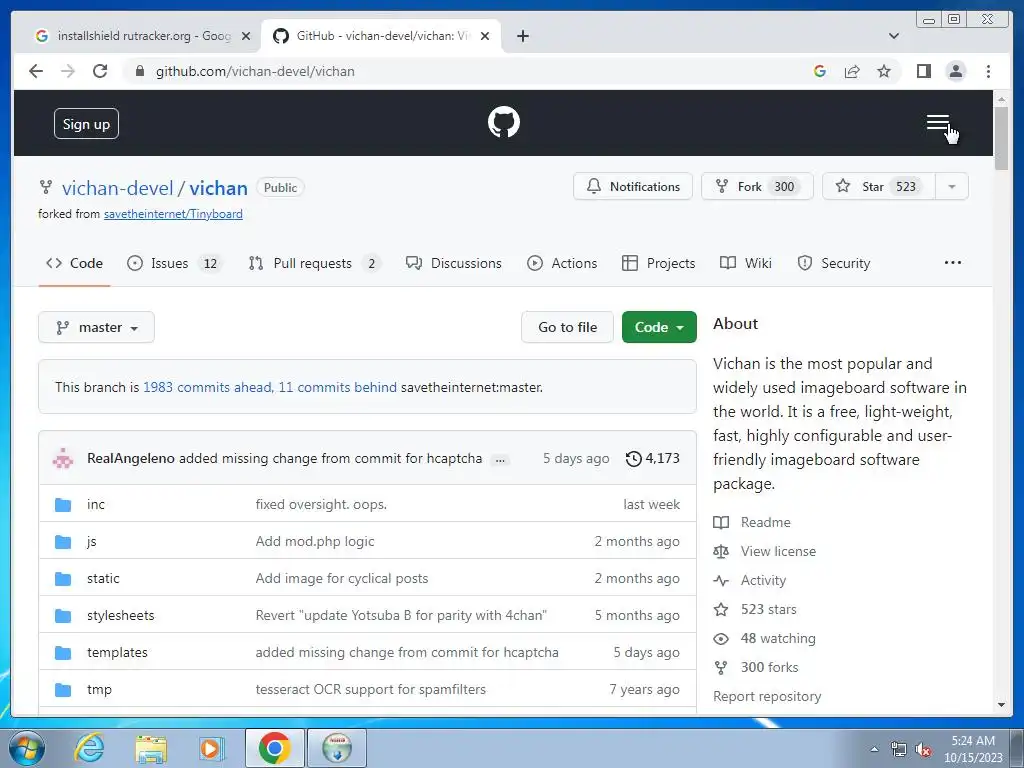This screenshot has height=768, width=1024.
Task: Expand Star lists dropdown arrow
Action: 952,187
